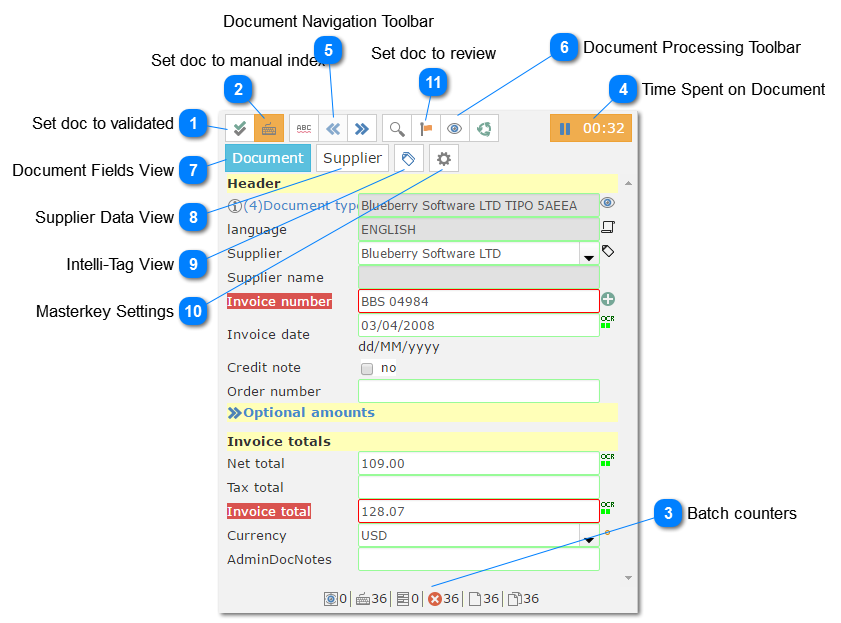Image resolution: width=841 pixels, height=623 pixels.
Task: Click the green plus beside Invoice number
Action: click(608, 299)
